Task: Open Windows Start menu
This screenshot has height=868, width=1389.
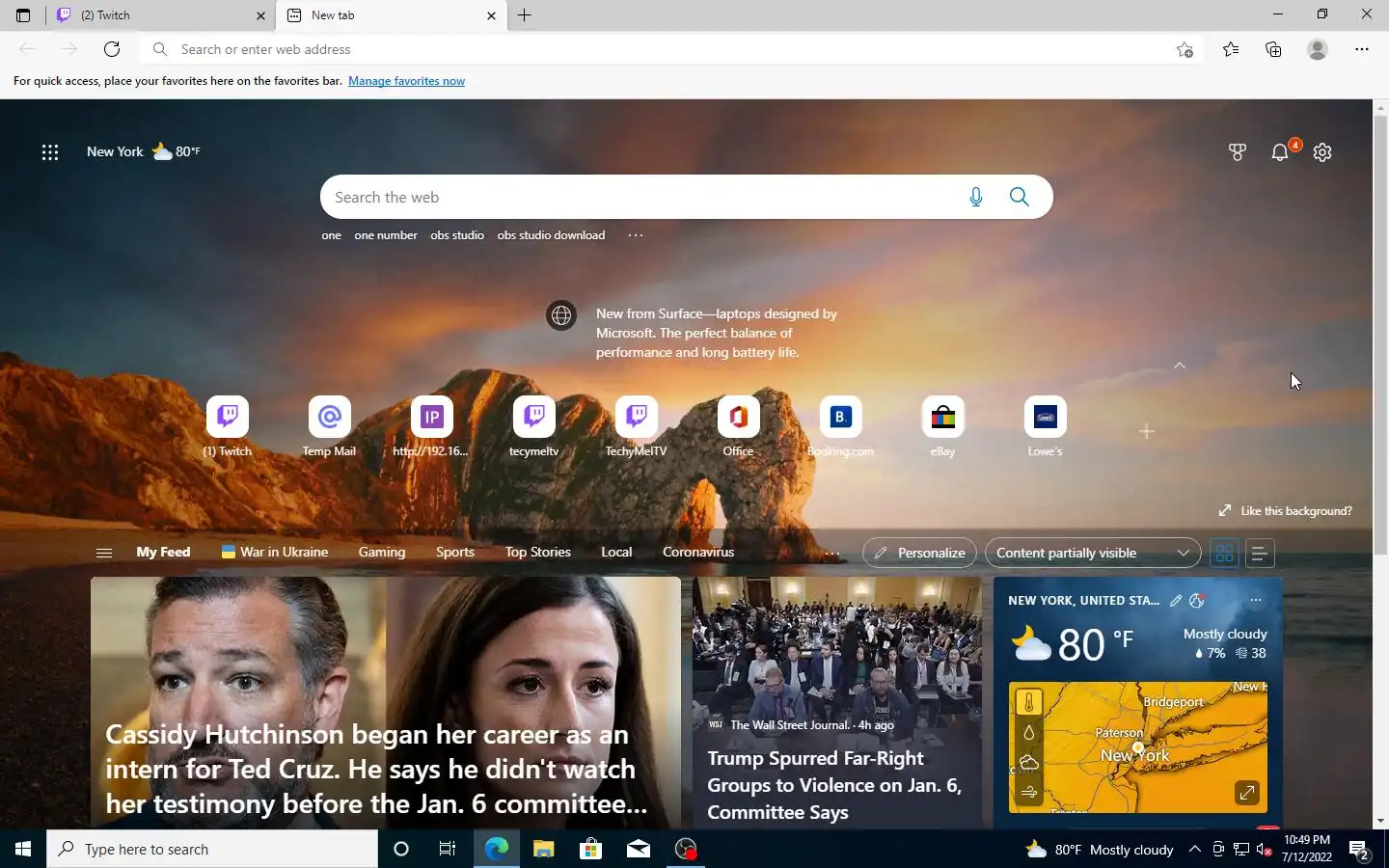Action: click(x=23, y=849)
